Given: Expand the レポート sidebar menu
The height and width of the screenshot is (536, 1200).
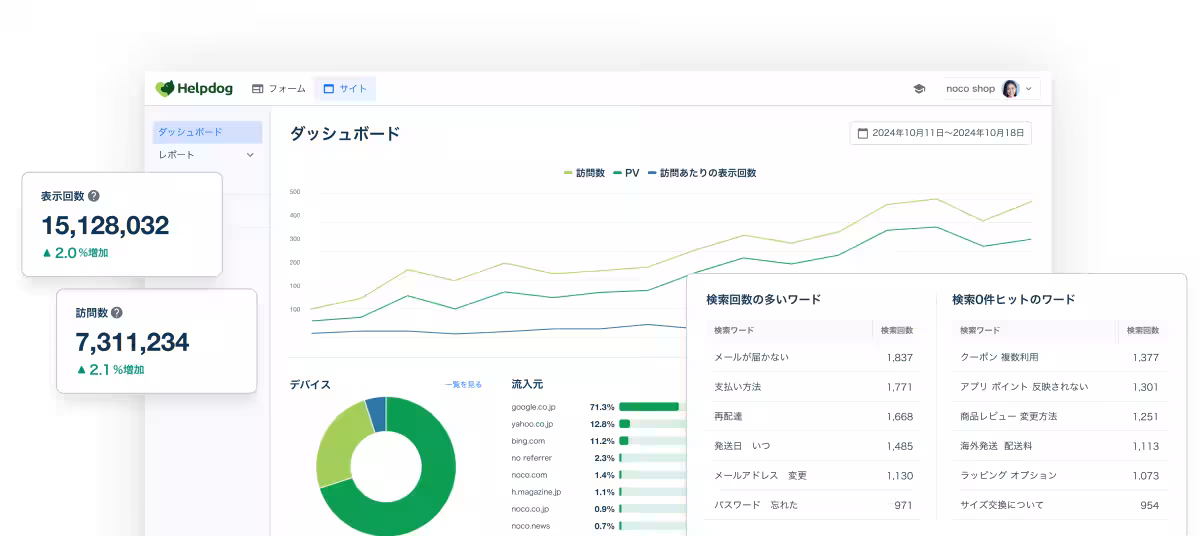Looking at the screenshot, I should coord(249,155).
